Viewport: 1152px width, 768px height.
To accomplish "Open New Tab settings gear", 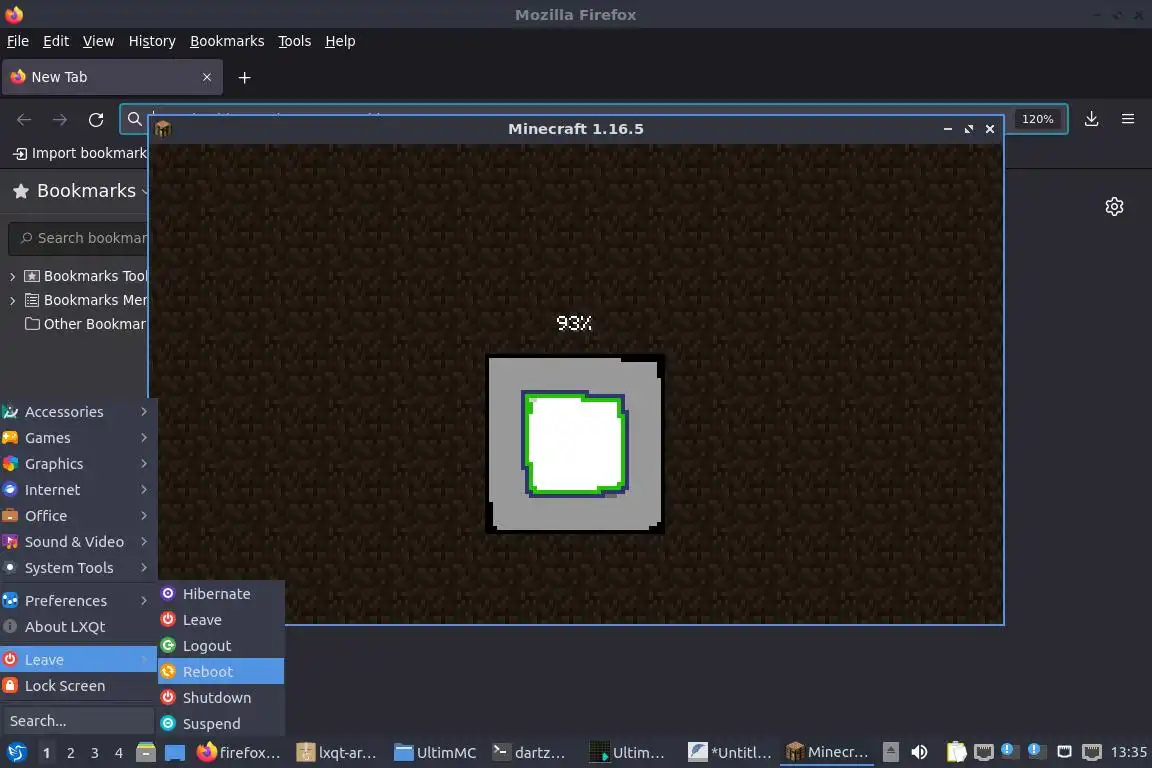I will coord(1114,207).
